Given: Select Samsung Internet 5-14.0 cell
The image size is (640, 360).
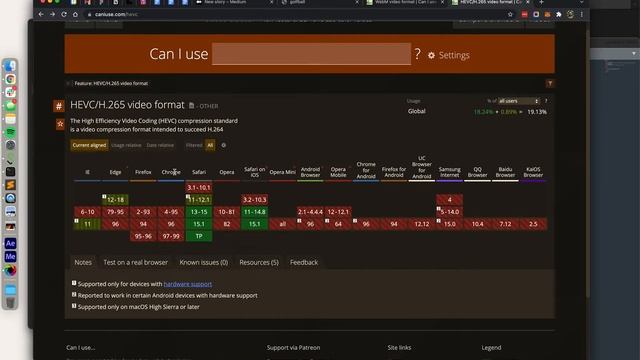Looking at the screenshot, I should pos(449,212).
